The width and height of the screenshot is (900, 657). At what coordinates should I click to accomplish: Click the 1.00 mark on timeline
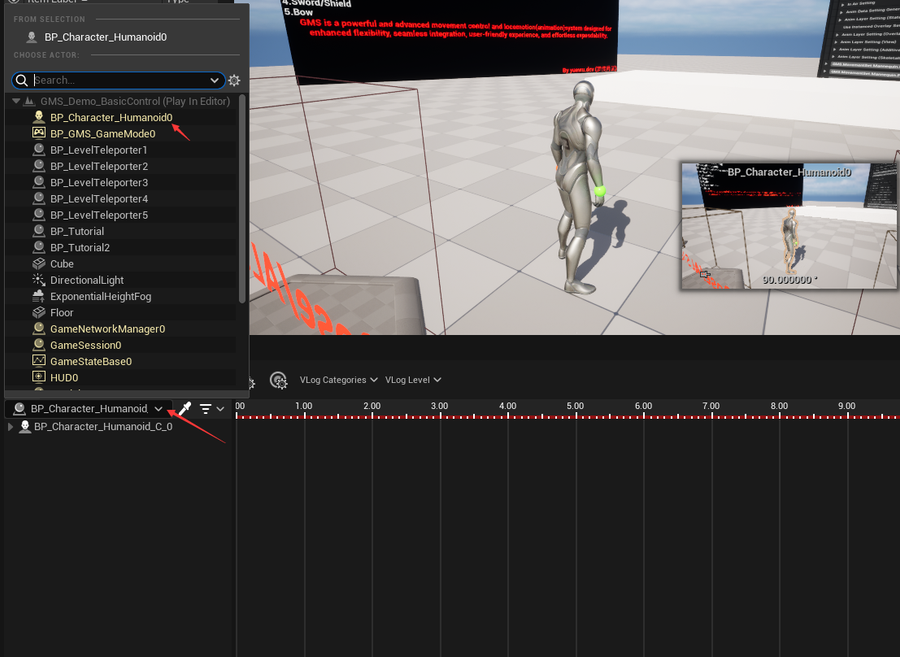(x=304, y=406)
